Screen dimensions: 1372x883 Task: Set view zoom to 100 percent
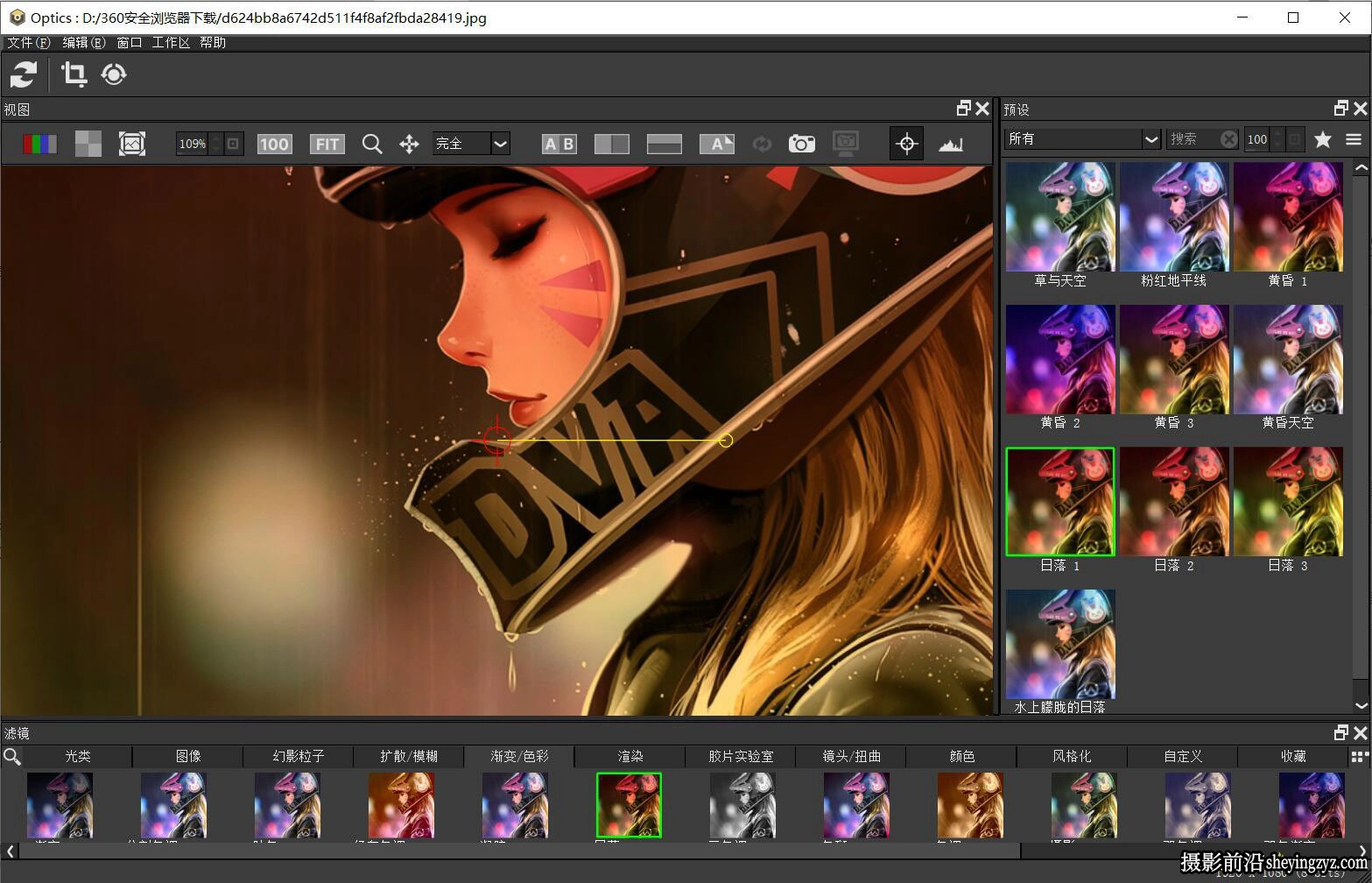pos(274,144)
